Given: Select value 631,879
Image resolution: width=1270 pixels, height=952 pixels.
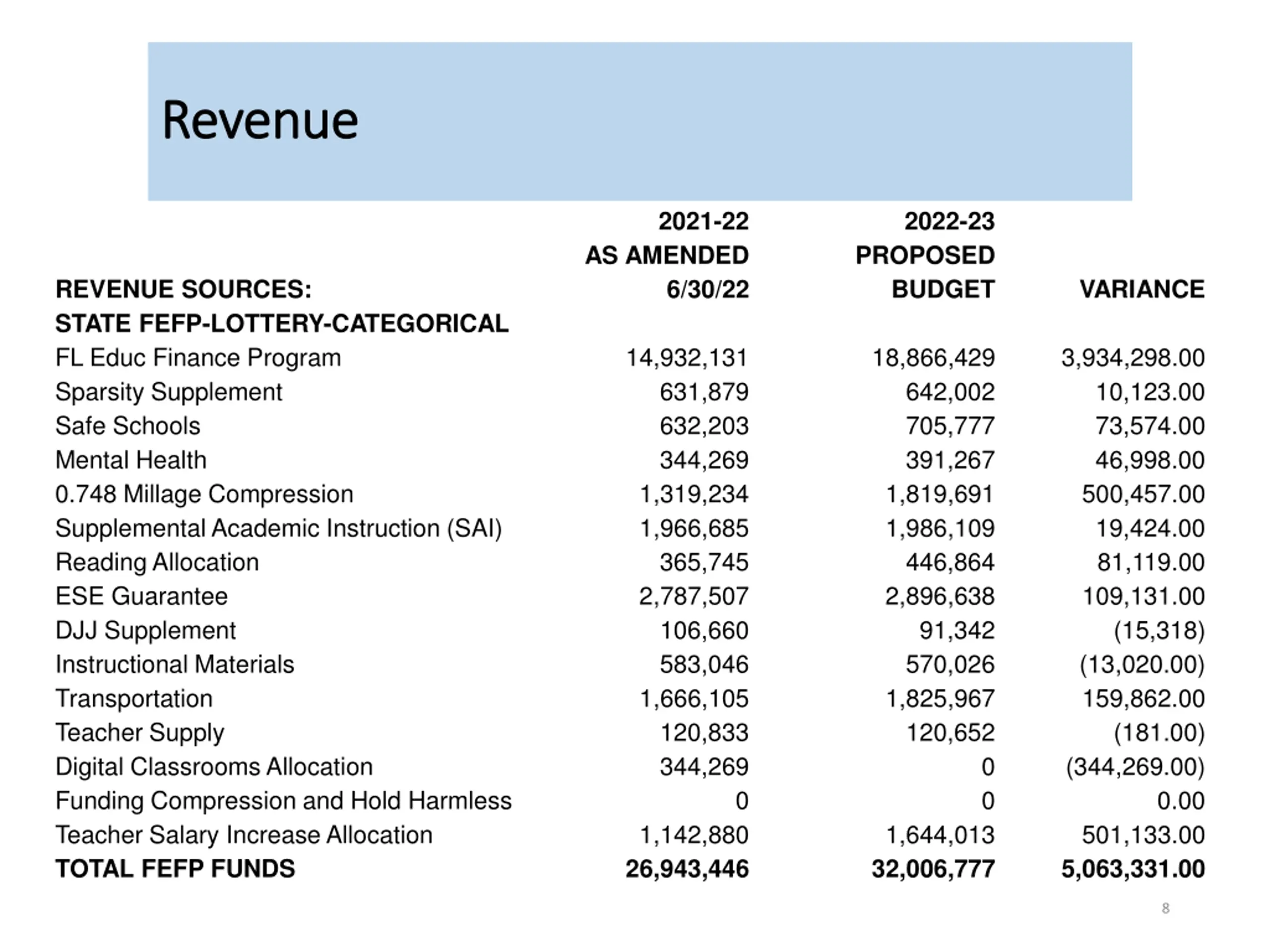Looking at the screenshot, I should 704,393.
